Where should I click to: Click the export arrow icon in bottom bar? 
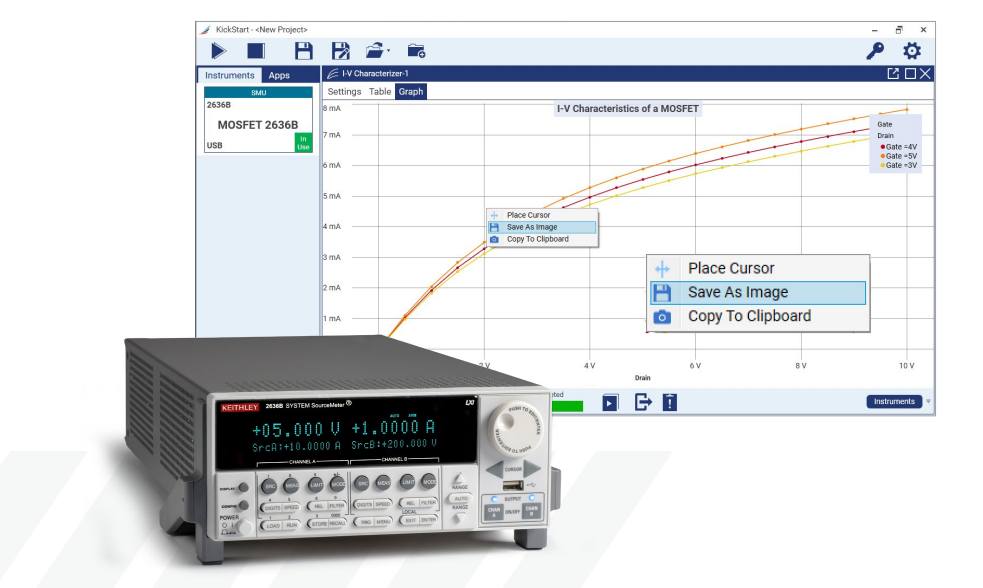point(643,402)
